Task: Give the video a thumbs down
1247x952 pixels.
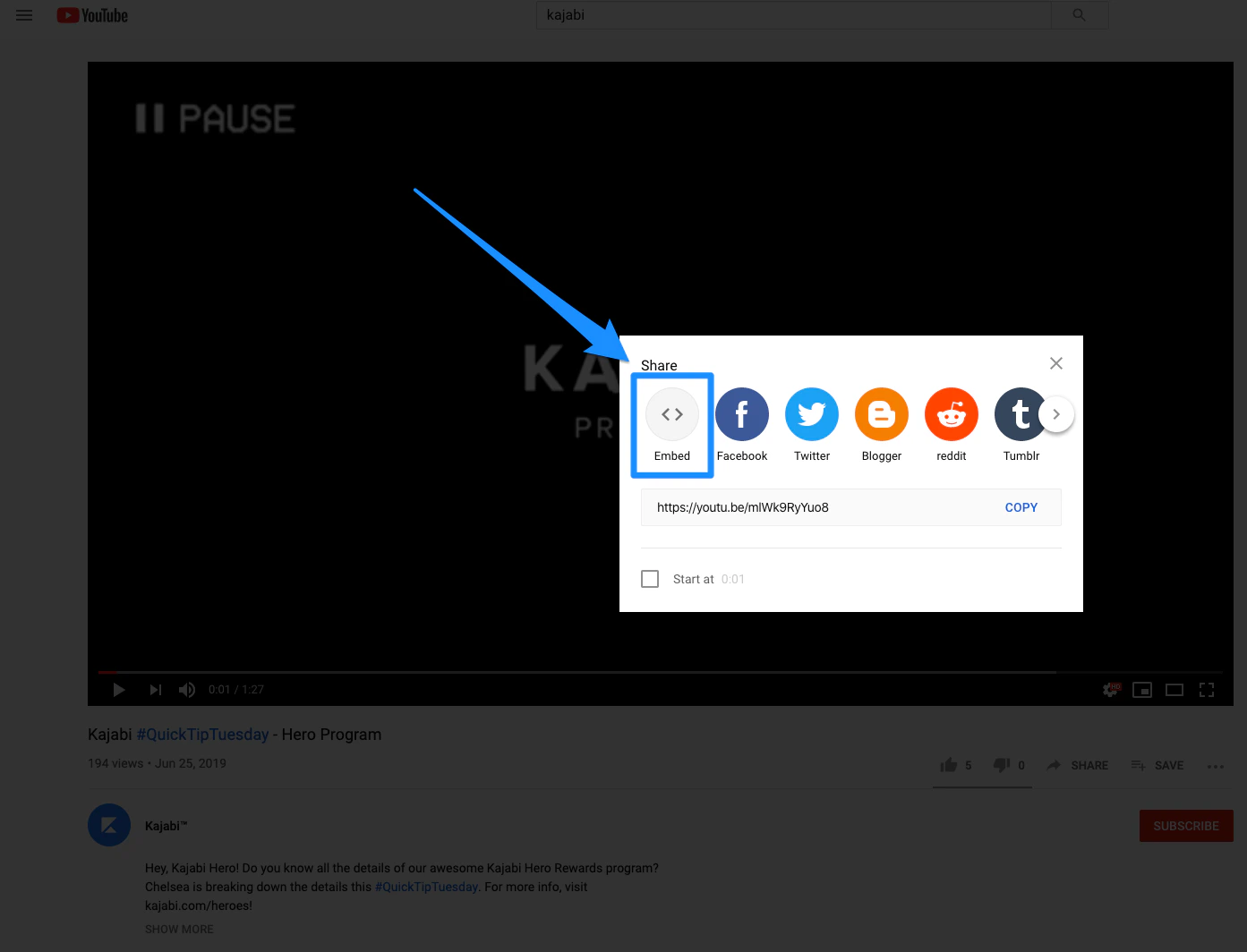Action: pyautogui.click(x=1001, y=765)
